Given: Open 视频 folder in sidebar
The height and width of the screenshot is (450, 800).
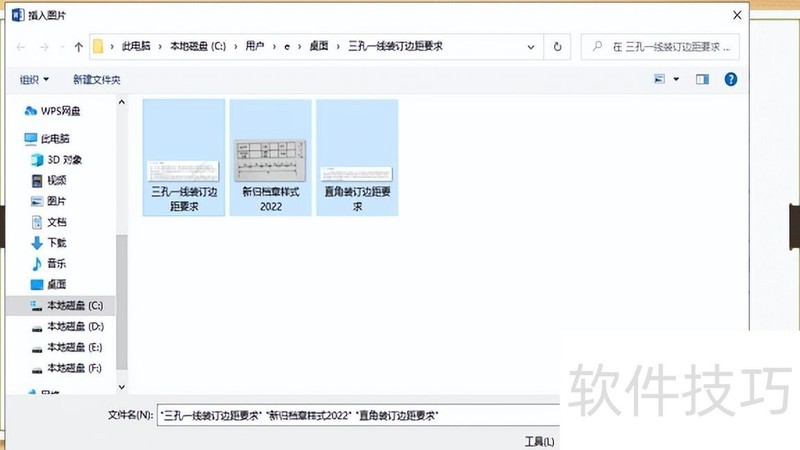Looking at the screenshot, I should click(49, 180).
